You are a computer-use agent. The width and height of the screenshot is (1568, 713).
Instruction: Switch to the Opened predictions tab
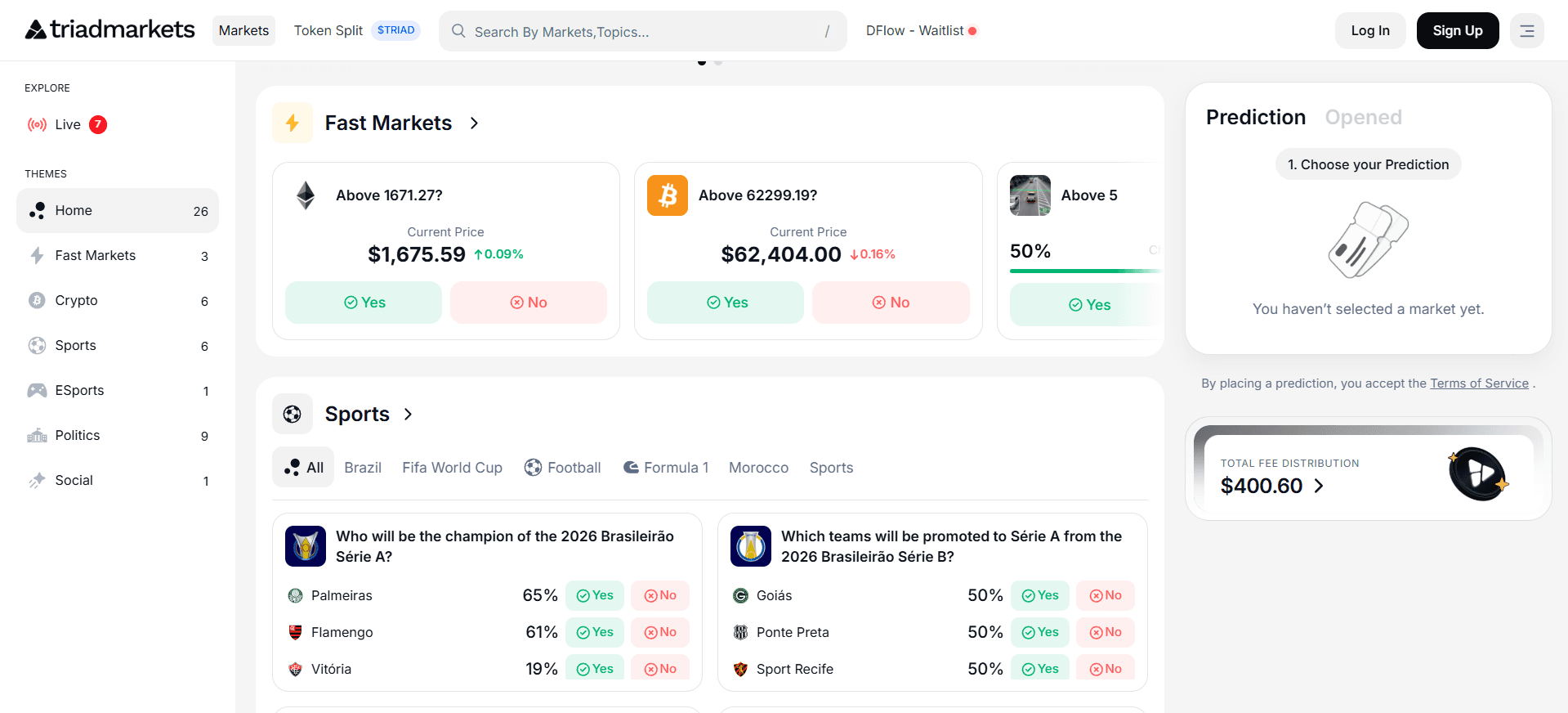tap(1363, 117)
